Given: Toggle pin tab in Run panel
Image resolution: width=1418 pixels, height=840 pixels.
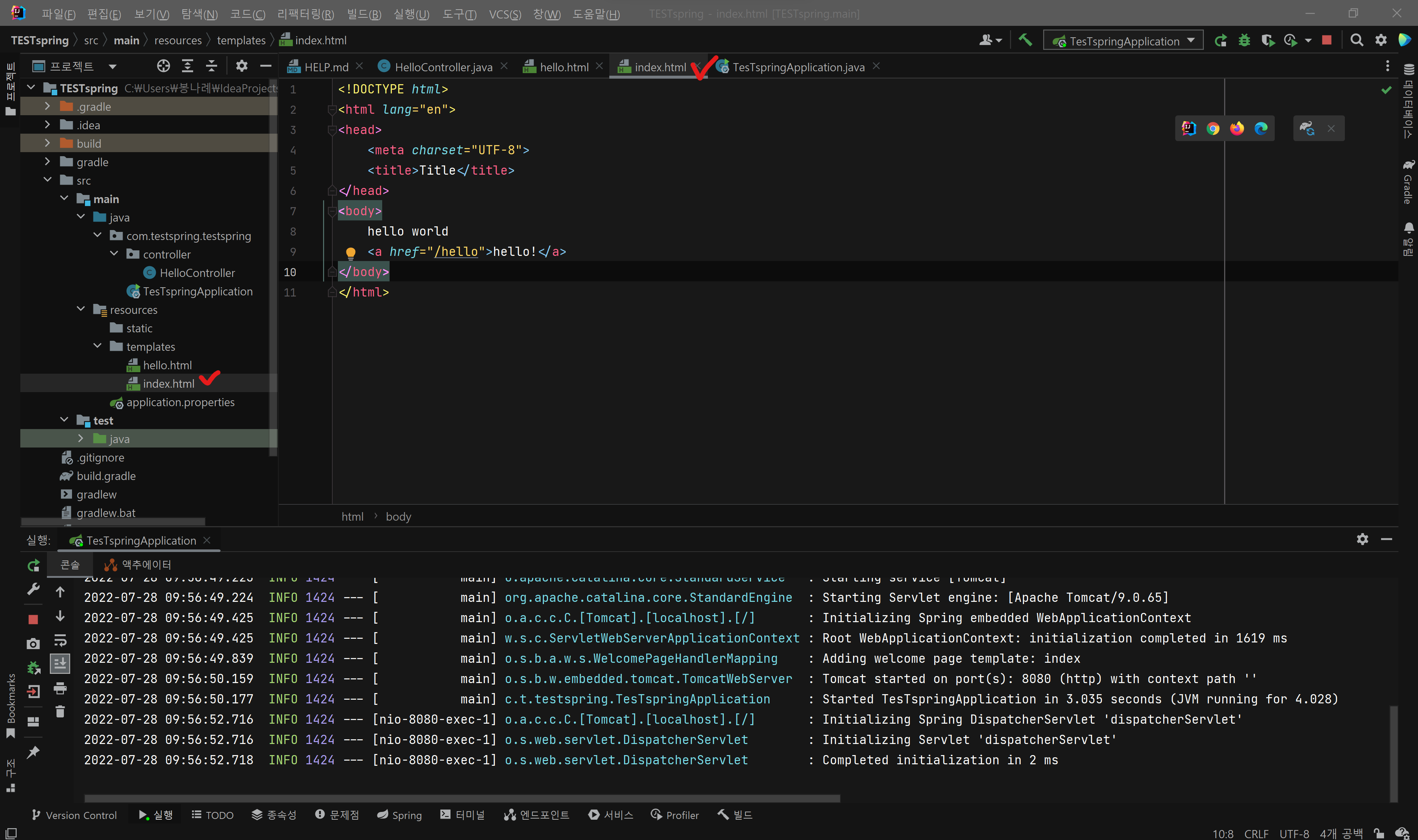Looking at the screenshot, I should (x=33, y=752).
